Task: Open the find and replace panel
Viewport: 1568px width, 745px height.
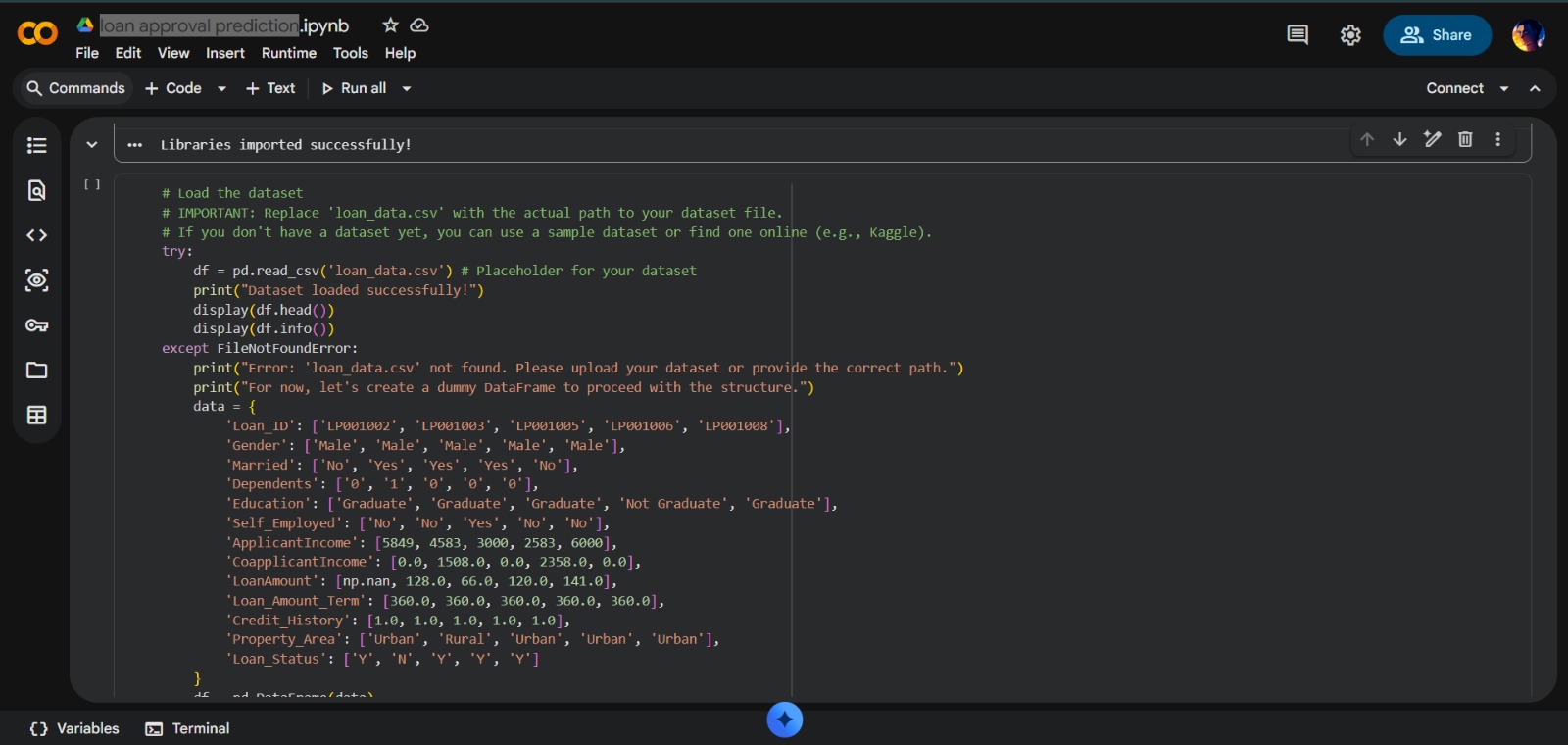Action: pyautogui.click(x=36, y=190)
